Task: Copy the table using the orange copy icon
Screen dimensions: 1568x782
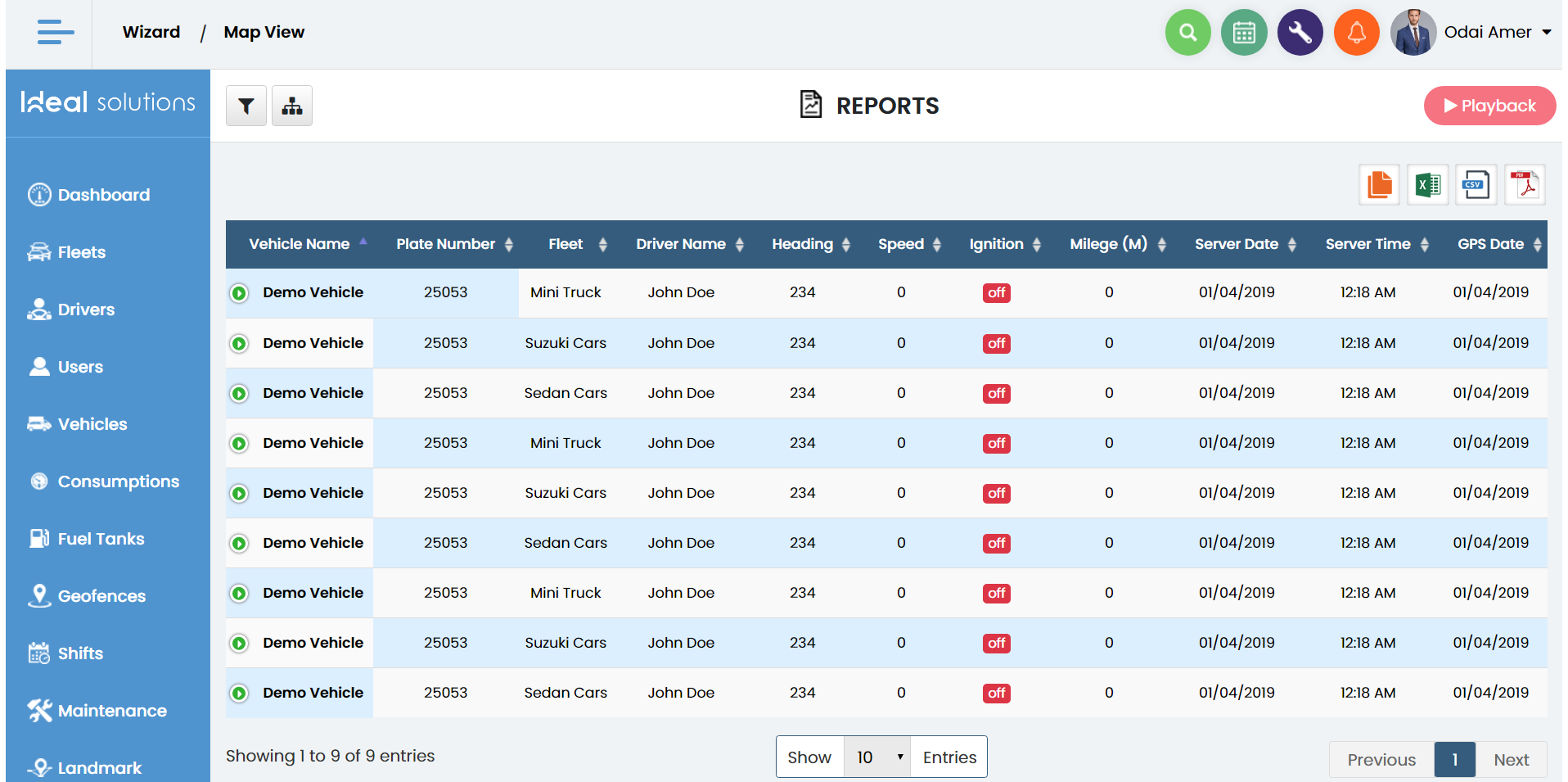Action: tap(1379, 185)
